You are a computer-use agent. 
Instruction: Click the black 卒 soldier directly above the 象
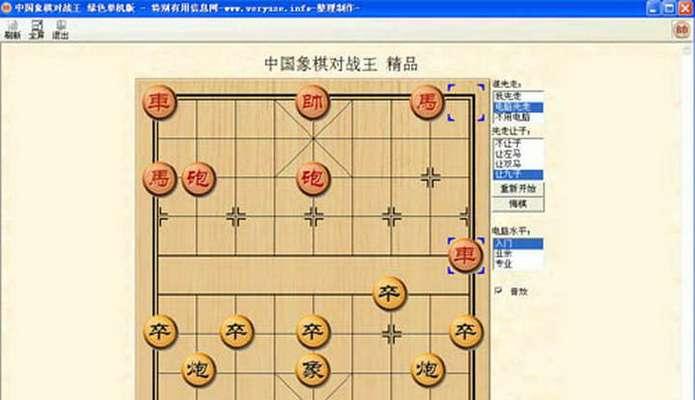(313, 331)
